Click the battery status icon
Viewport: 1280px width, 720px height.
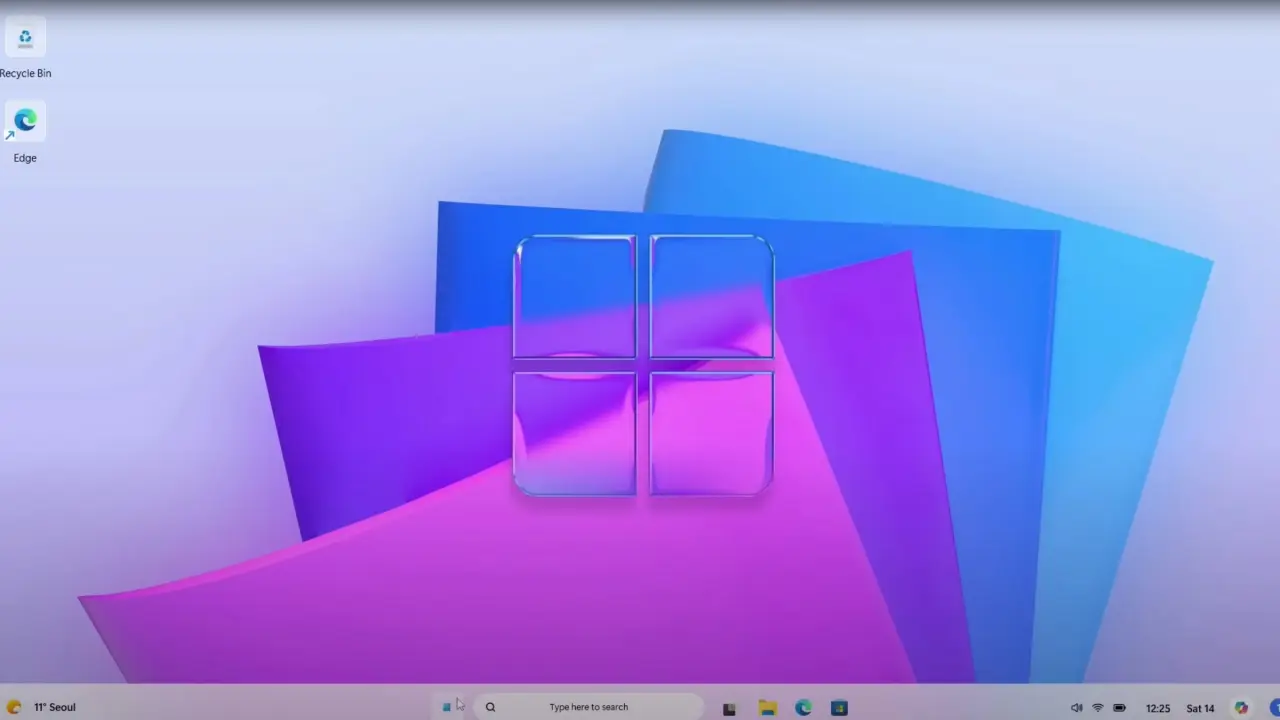pos(1119,708)
